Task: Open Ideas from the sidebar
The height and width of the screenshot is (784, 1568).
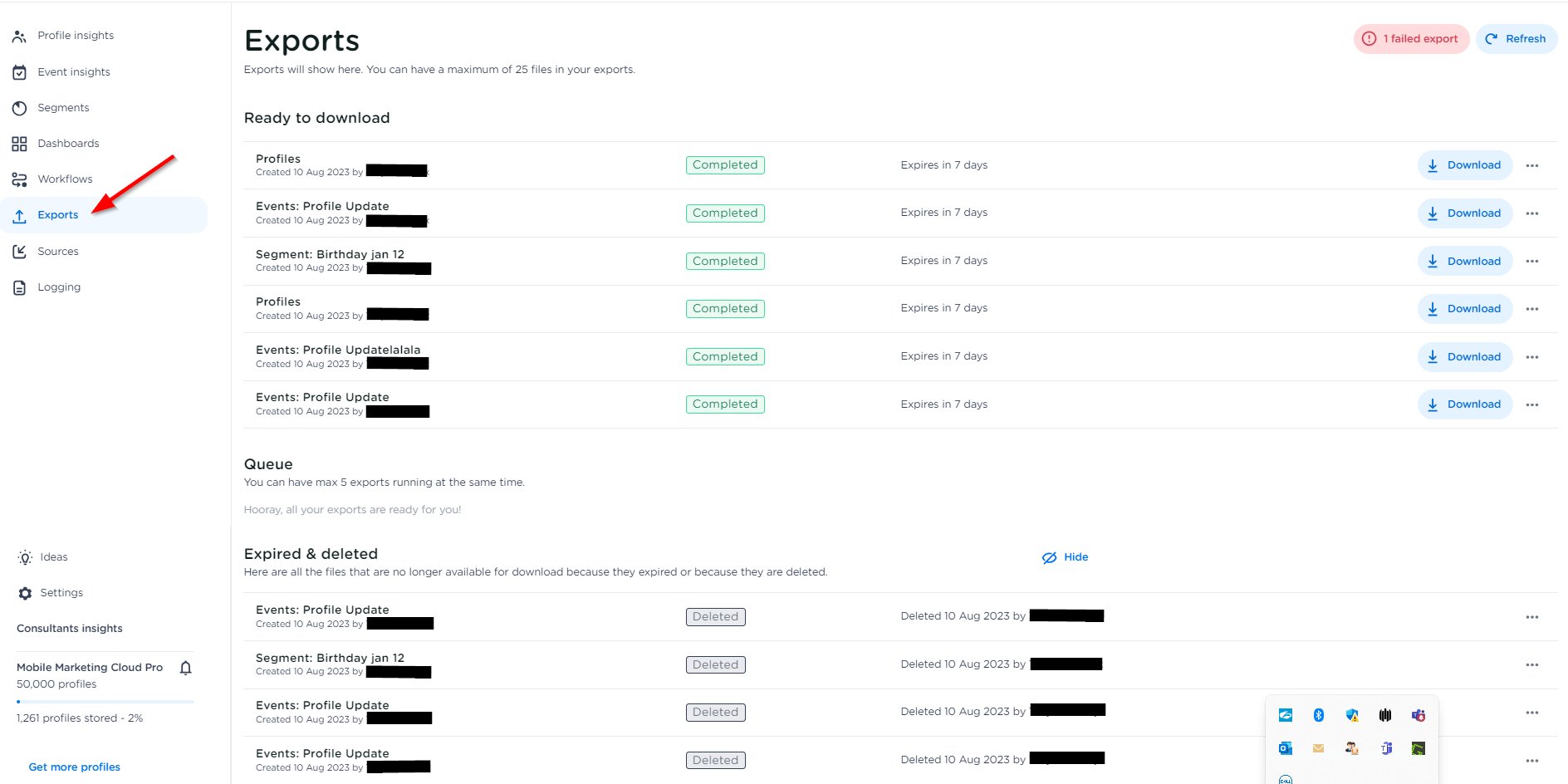Action: pos(53,557)
